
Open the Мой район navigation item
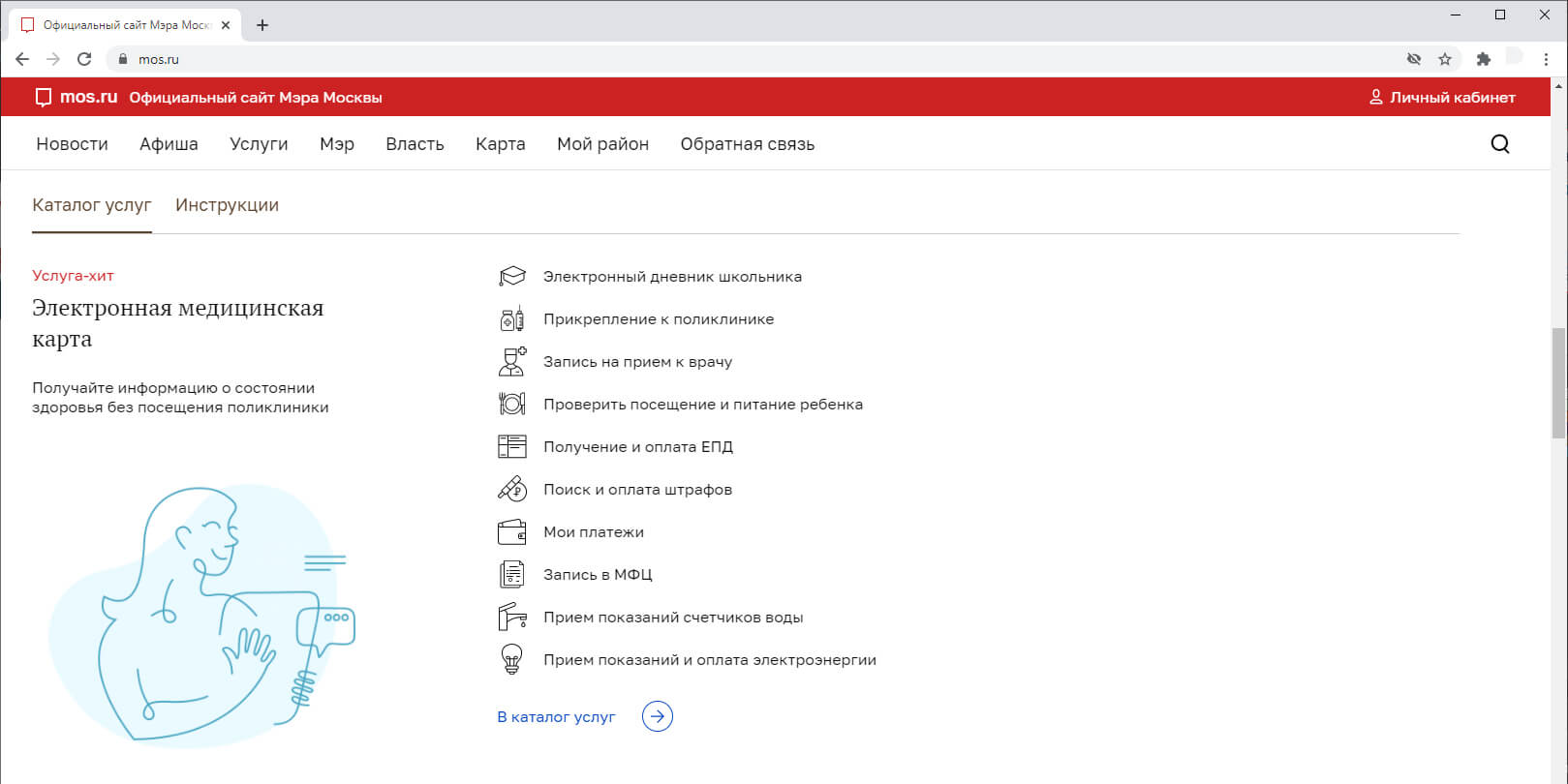pyautogui.click(x=602, y=144)
